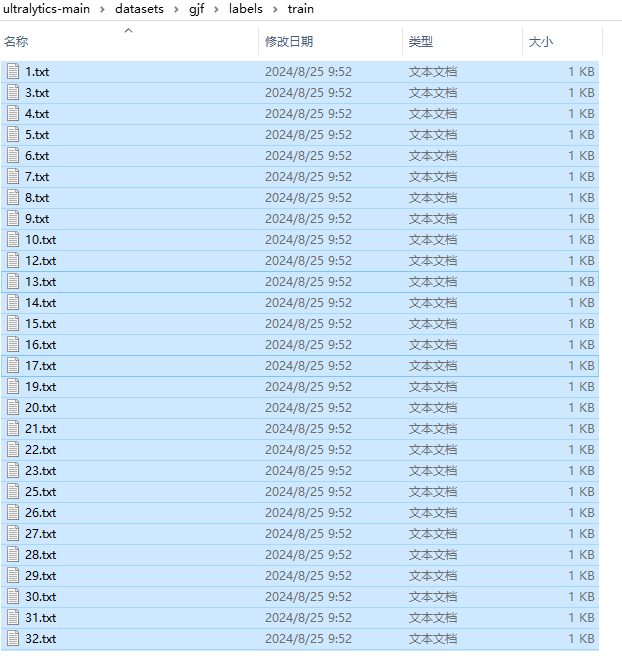The width and height of the screenshot is (622, 667).
Task: Click the file icon for 26.txt
Action: tap(13, 513)
